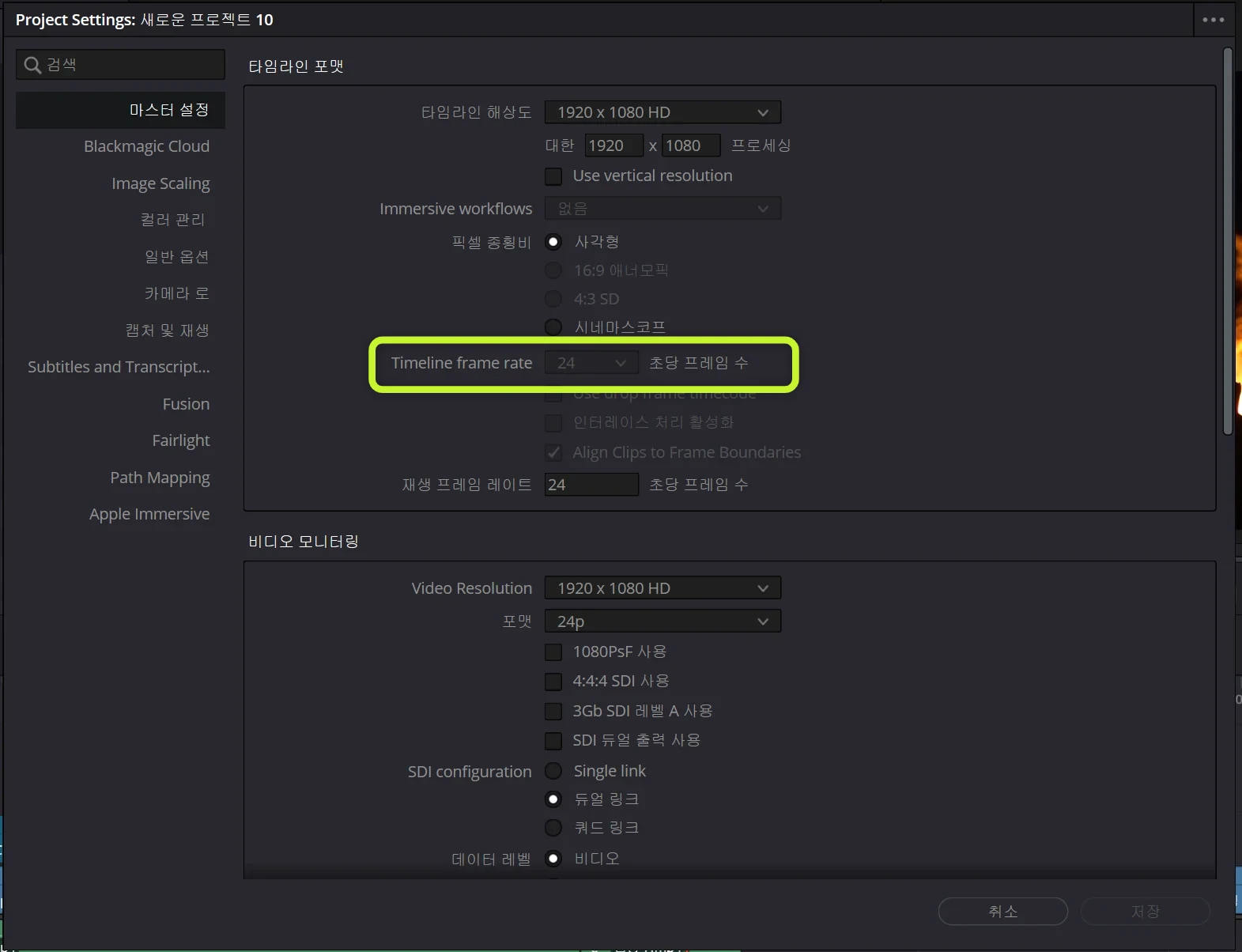Screen dimensions: 1242x952
Task: Expand the Immersive workflows dropdown
Action: coord(663,209)
